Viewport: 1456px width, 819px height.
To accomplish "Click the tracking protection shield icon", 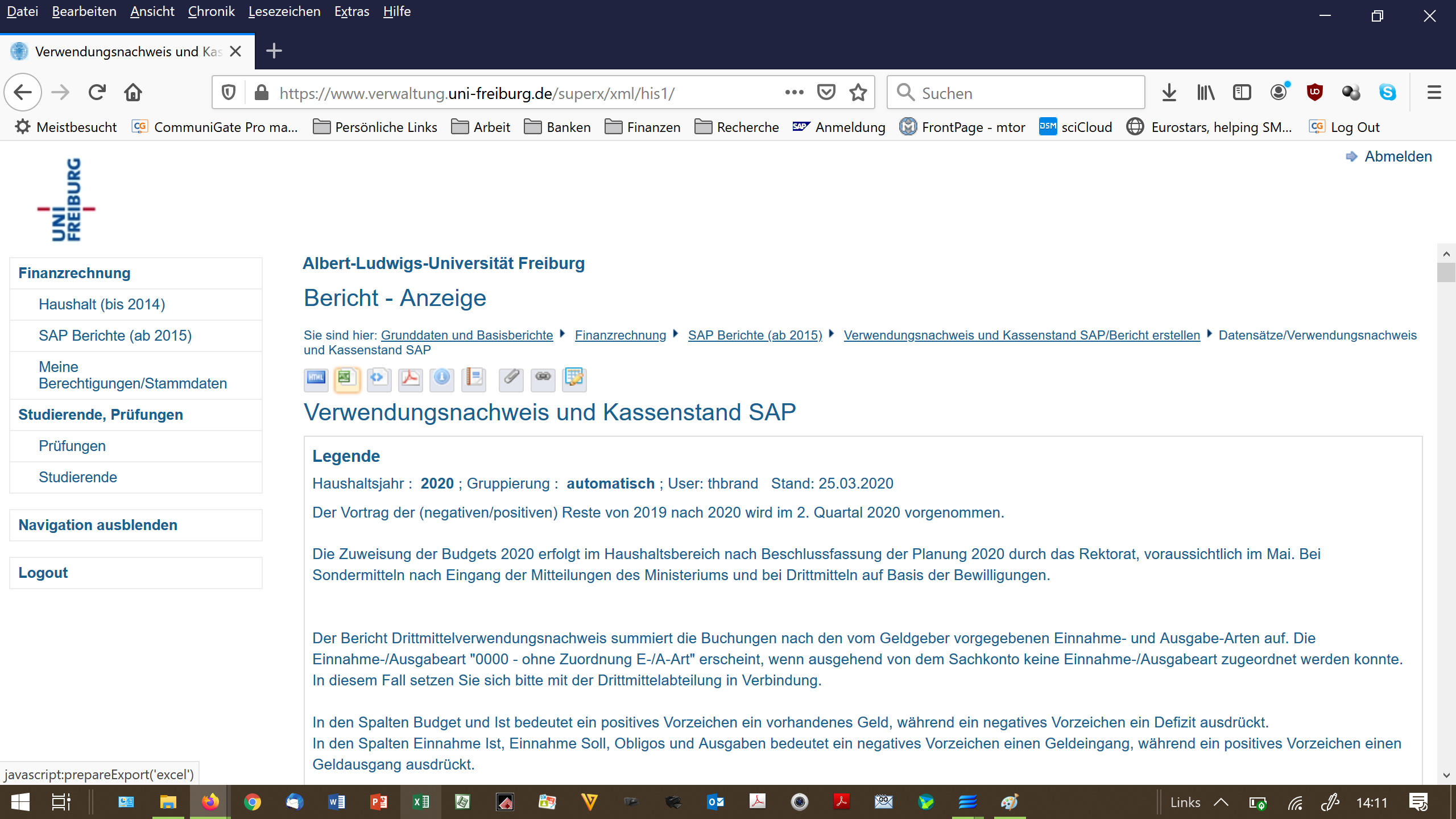I will click(229, 93).
